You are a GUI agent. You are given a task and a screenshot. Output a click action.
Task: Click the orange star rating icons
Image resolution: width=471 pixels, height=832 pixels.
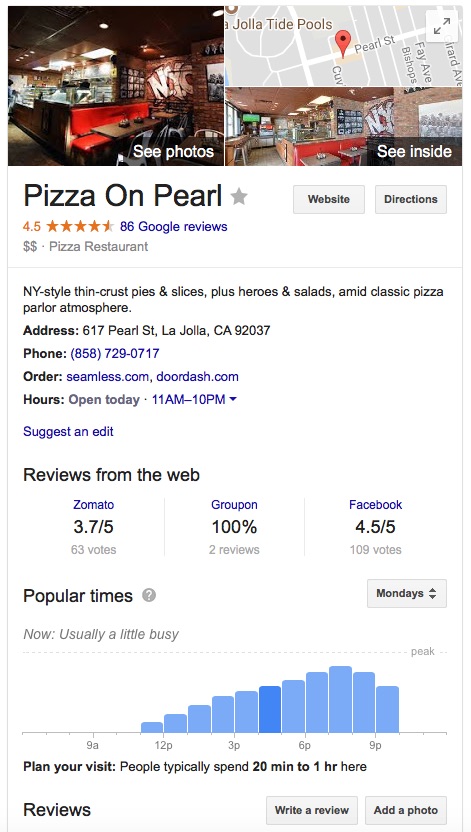[x=80, y=227]
